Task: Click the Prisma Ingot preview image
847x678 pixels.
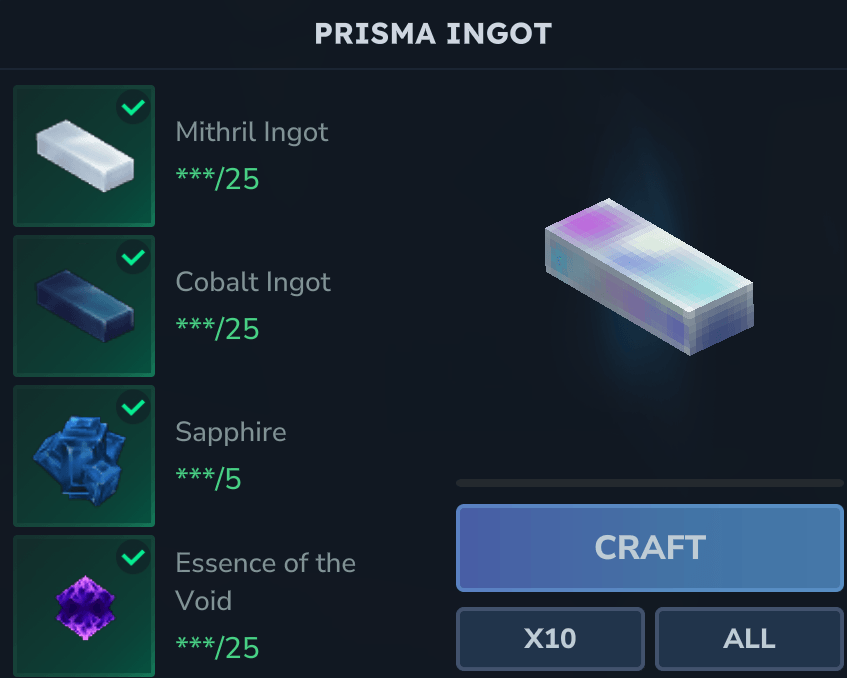Action: click(648, 277)
